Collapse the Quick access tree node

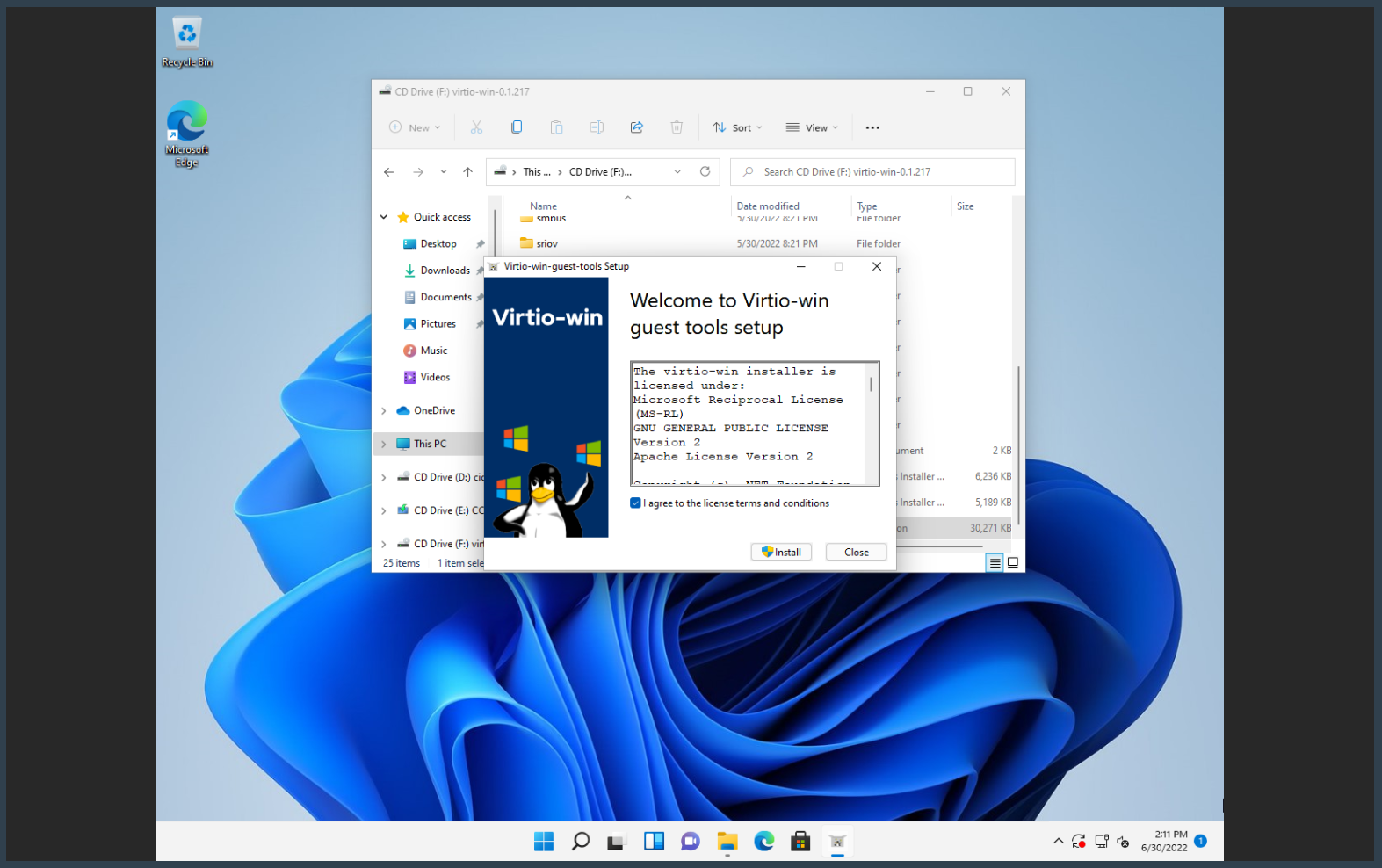point(384,217)
